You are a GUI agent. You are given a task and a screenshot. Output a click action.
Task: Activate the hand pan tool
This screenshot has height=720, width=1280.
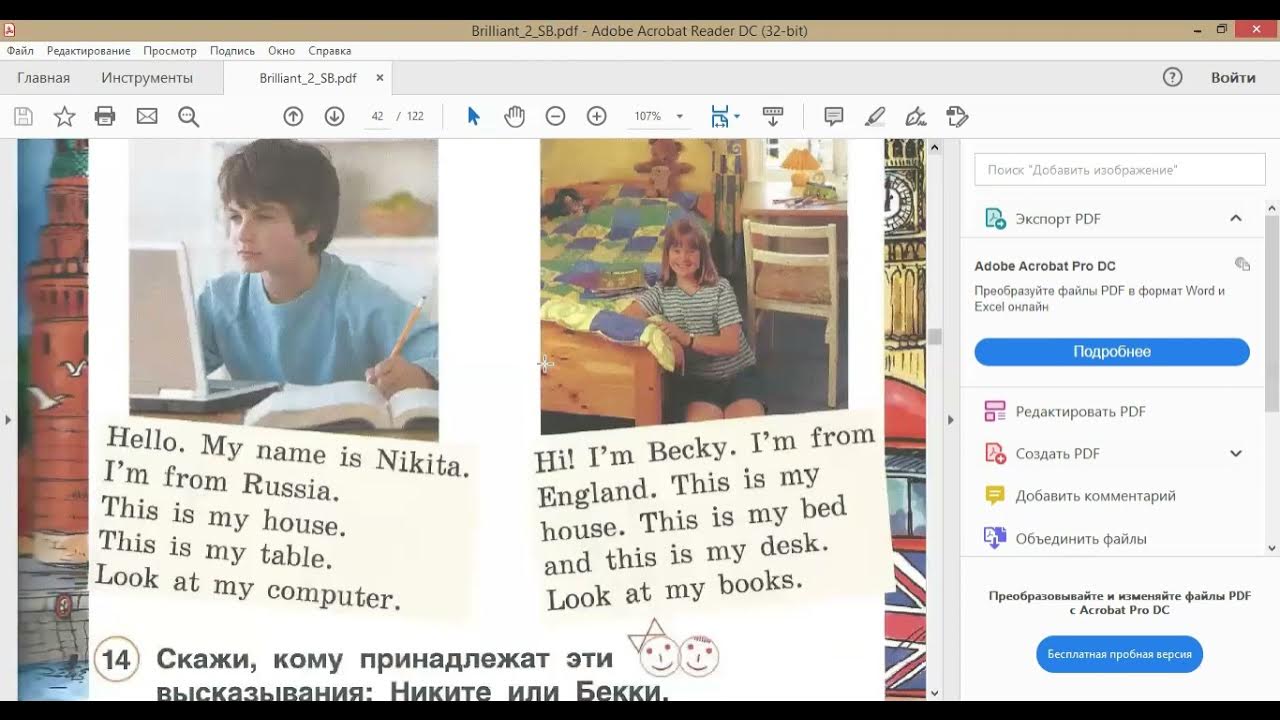coord(514,117)
